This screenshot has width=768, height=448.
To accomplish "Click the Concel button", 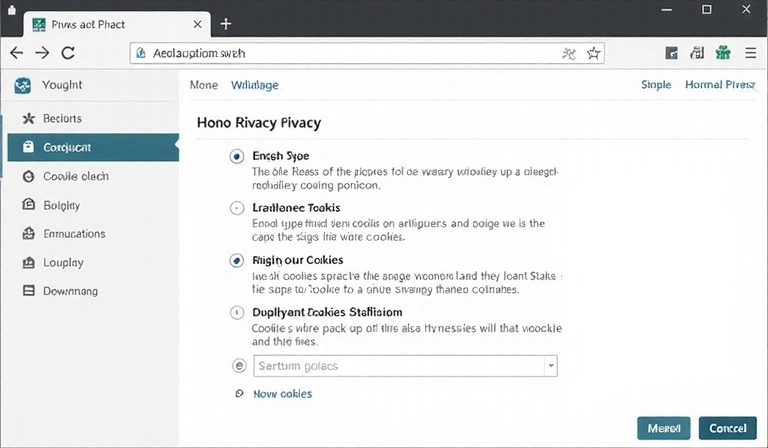I will [727, 429].
